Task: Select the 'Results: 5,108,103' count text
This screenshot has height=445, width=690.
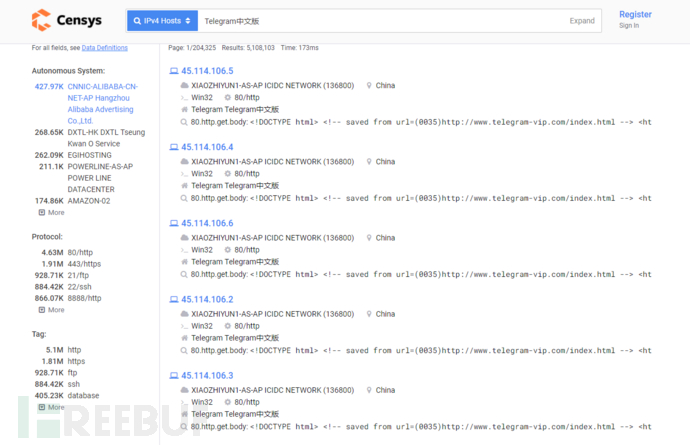Action: pyautogui.click(x=248, y=48)
